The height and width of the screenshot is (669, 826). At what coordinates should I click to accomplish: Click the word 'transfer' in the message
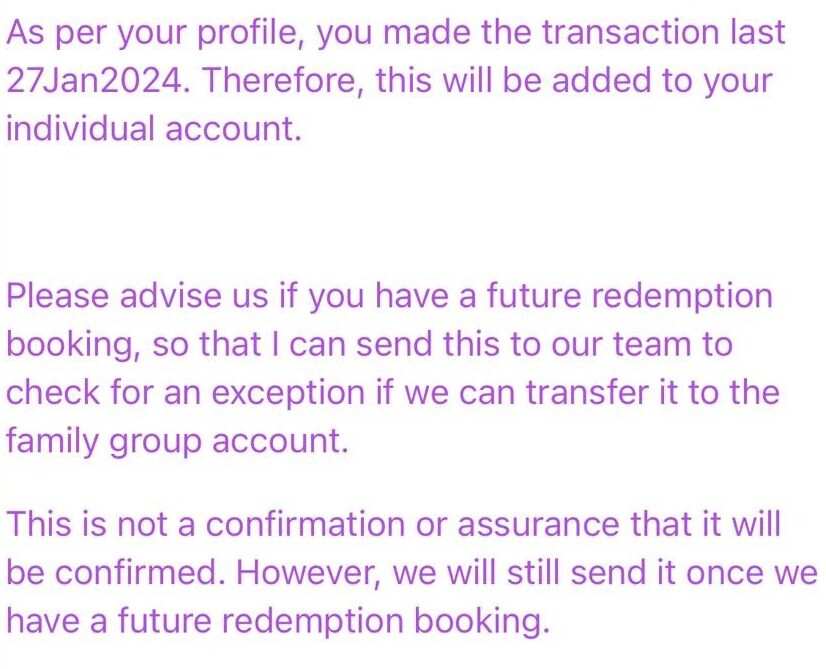(x=587, y=393)
